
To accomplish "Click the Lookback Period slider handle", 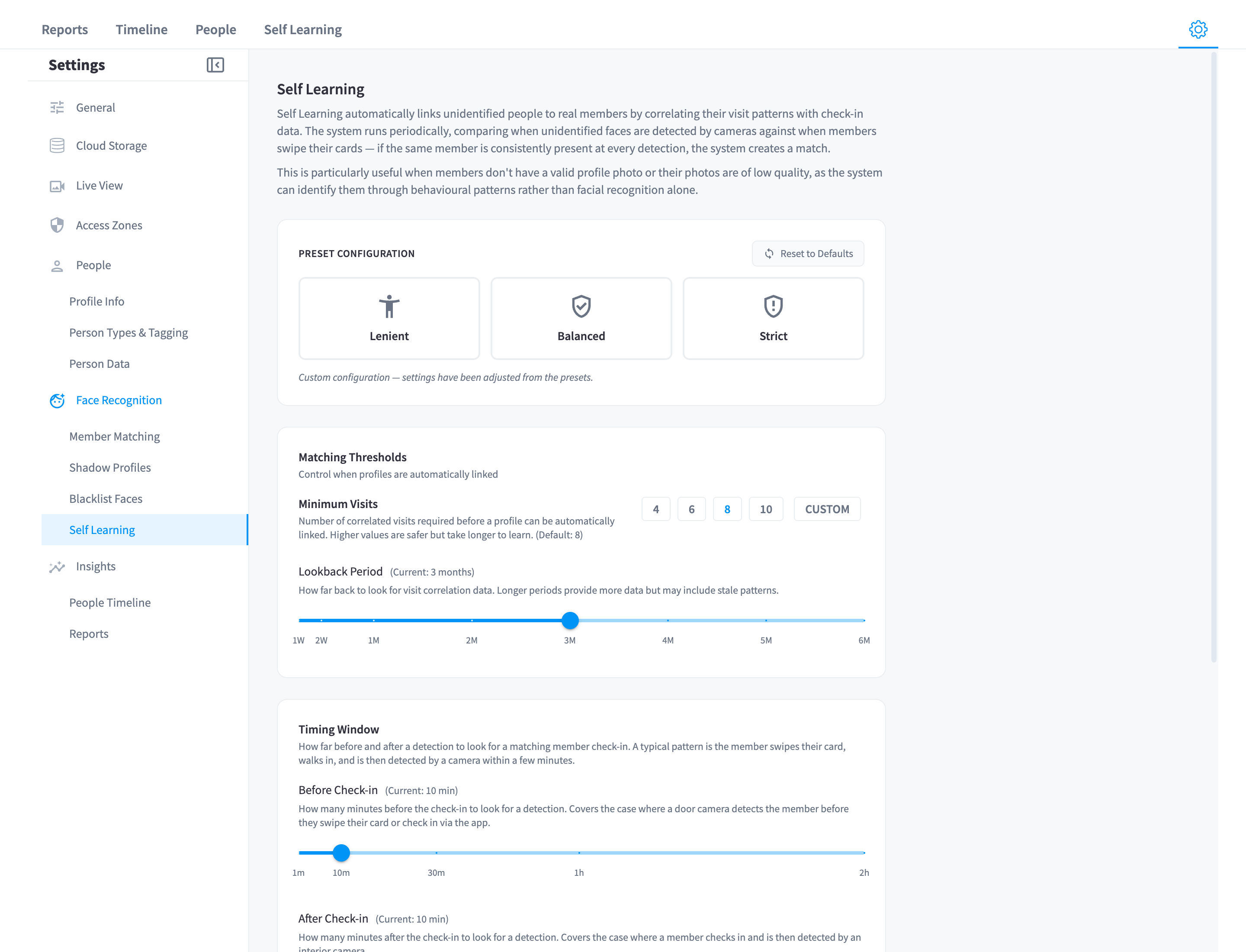I will tap(570, 621).
